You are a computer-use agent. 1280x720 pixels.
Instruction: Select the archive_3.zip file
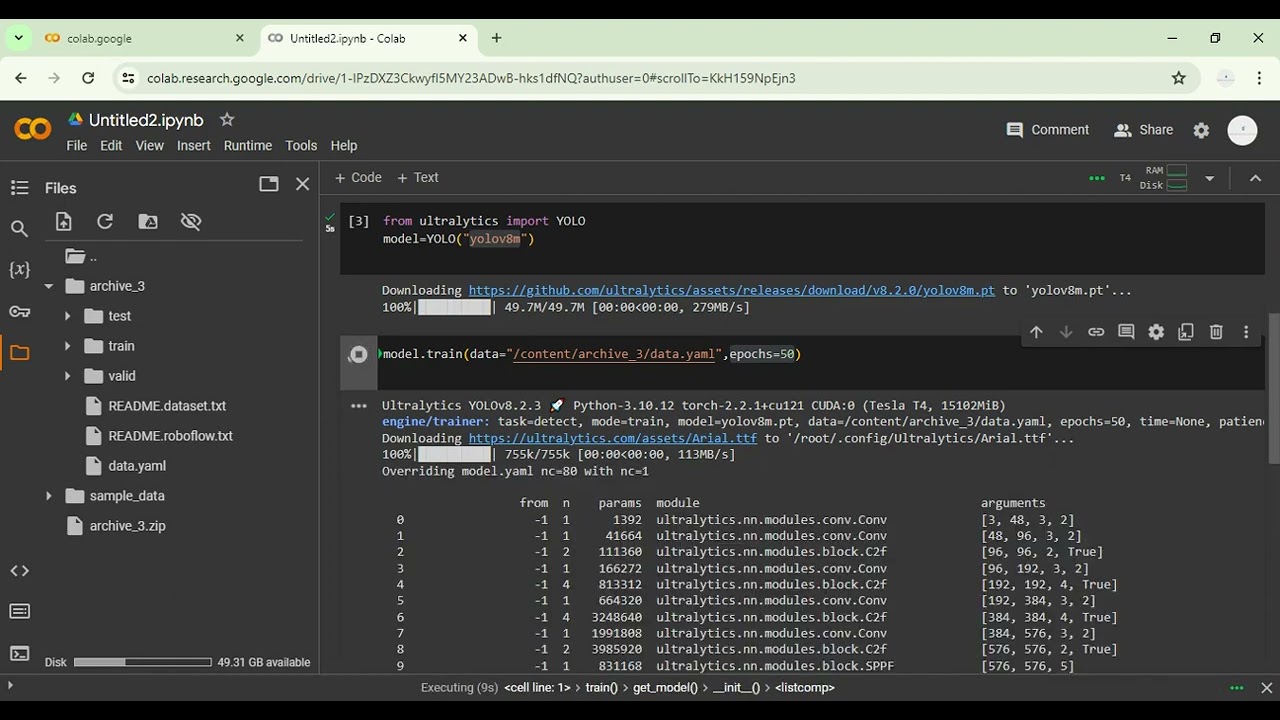128,526
